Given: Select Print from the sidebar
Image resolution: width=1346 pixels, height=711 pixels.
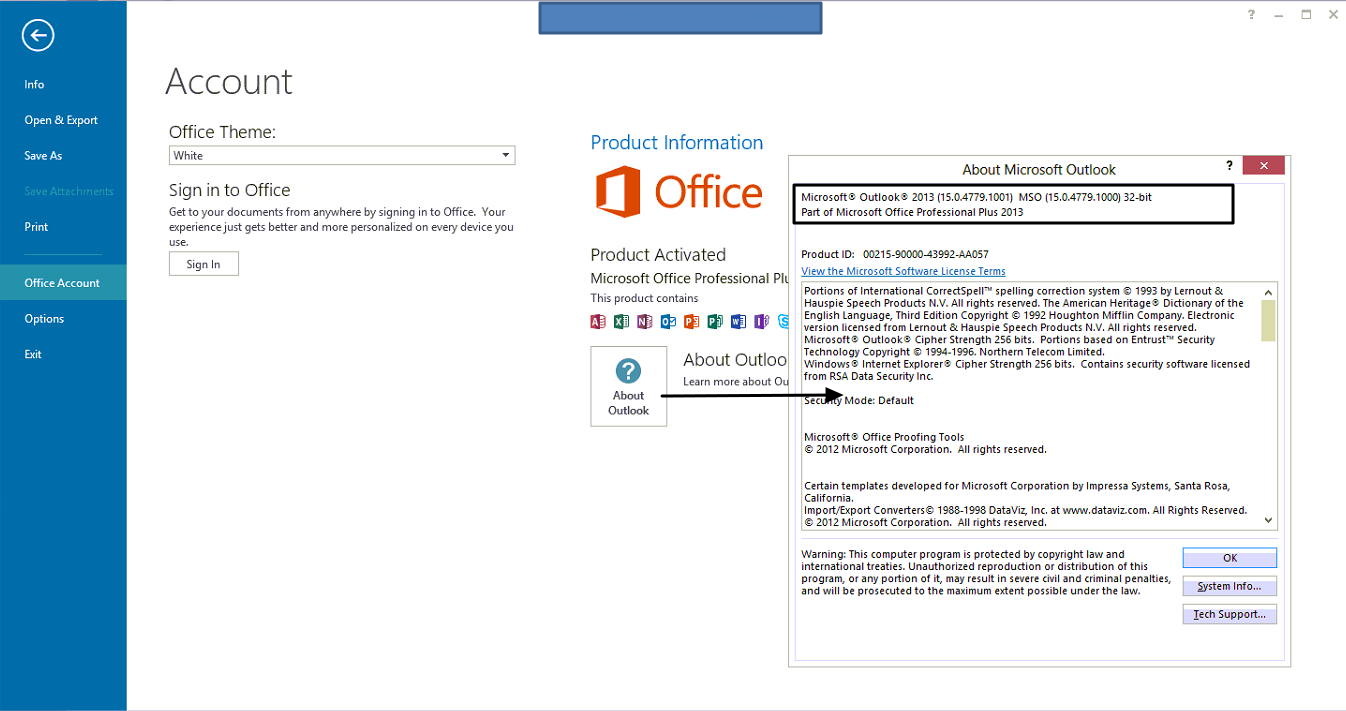Looking at the screenshot, I should pos(36,226).
